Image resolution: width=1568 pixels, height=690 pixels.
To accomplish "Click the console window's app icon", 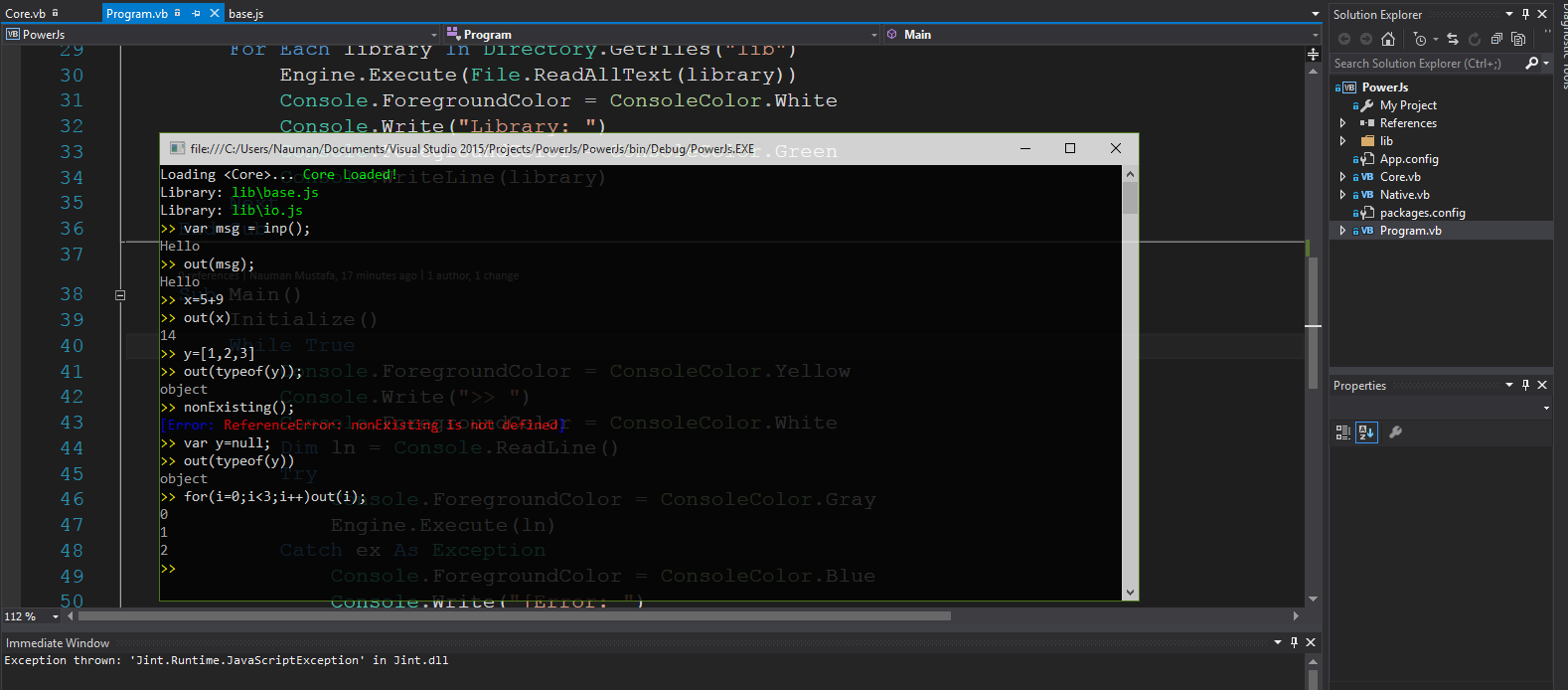I will (x=177, y=148).
